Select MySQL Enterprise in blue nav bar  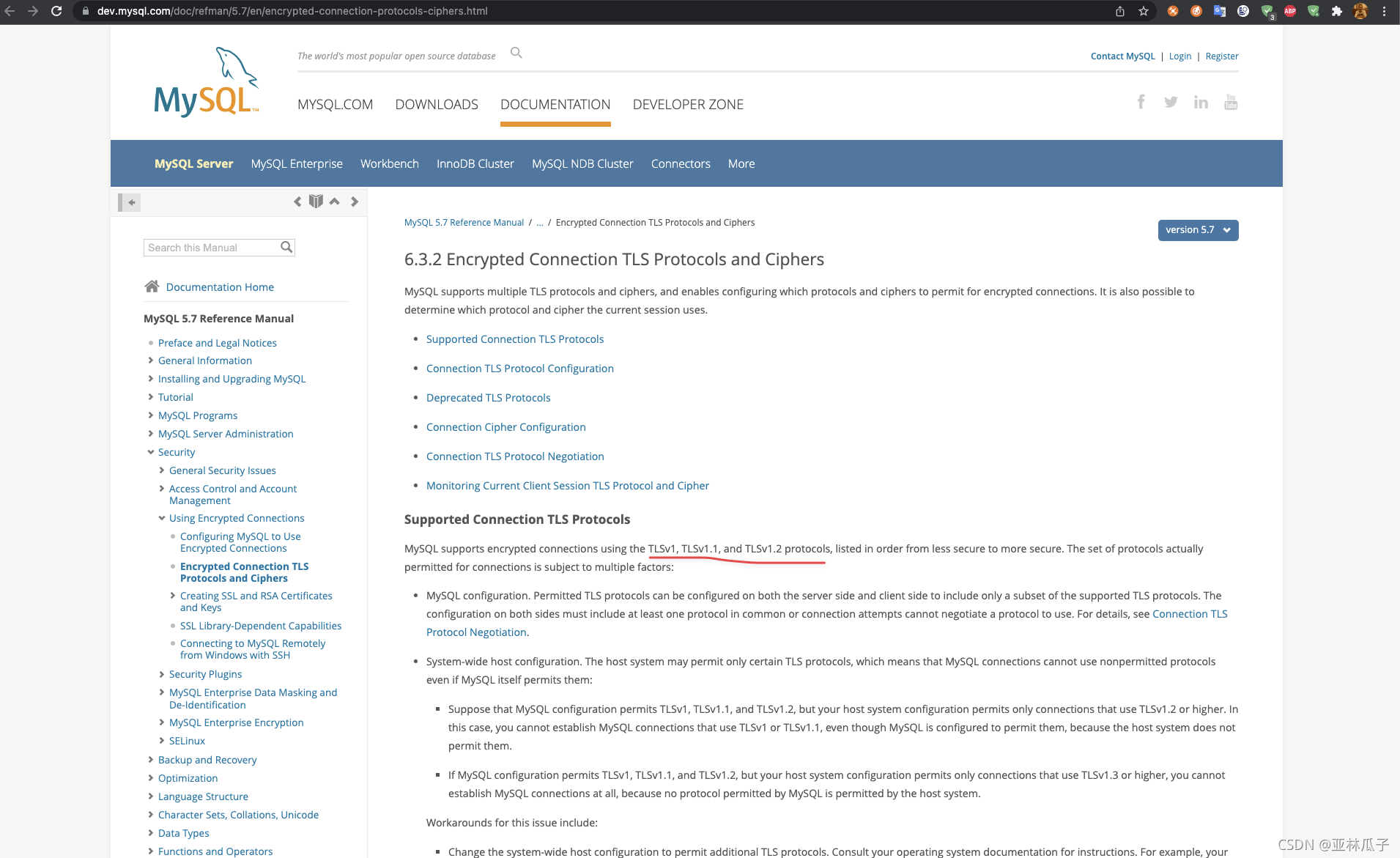point(297,163)
